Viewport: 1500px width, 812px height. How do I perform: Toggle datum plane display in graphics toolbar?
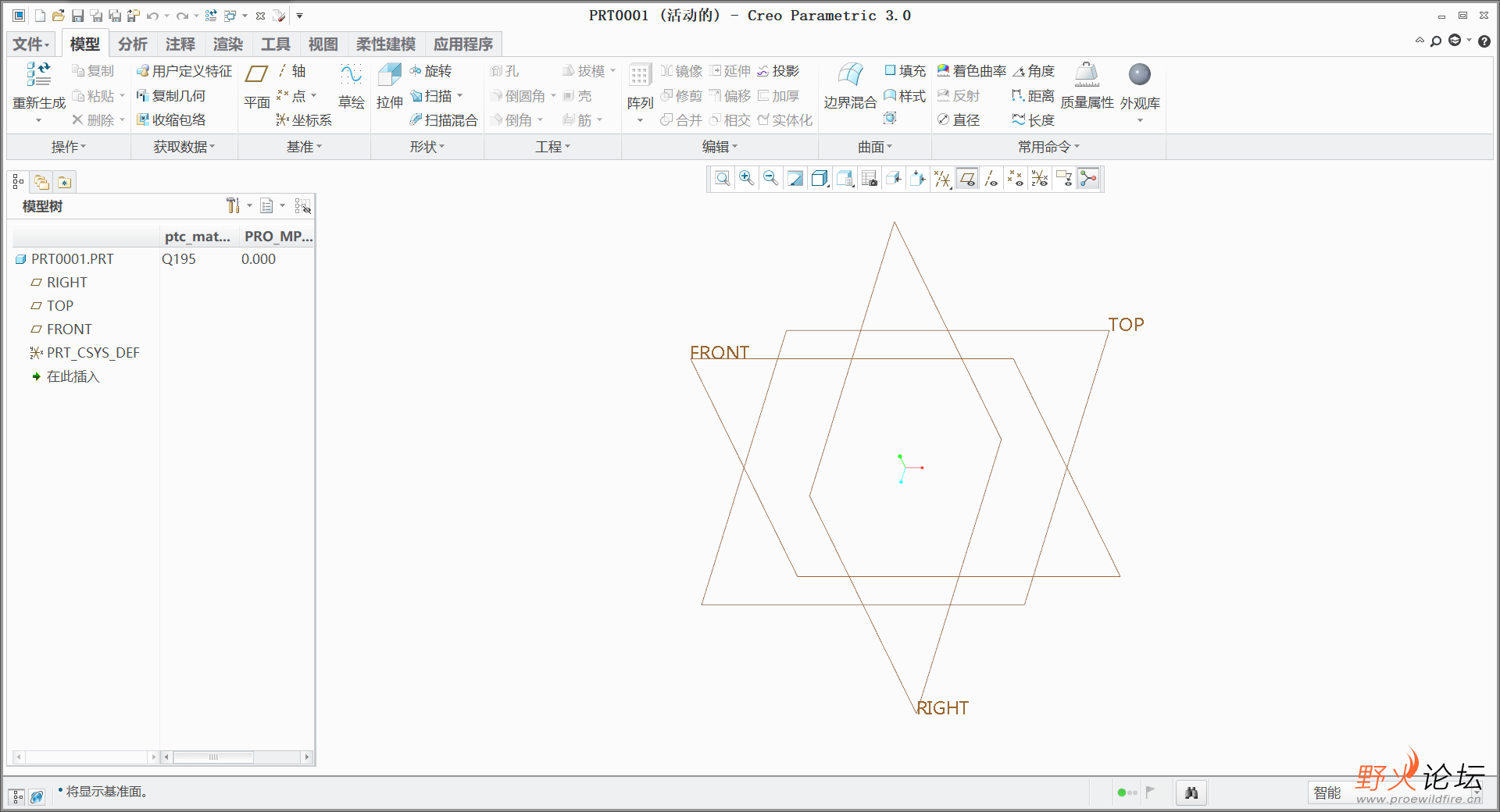967,179
